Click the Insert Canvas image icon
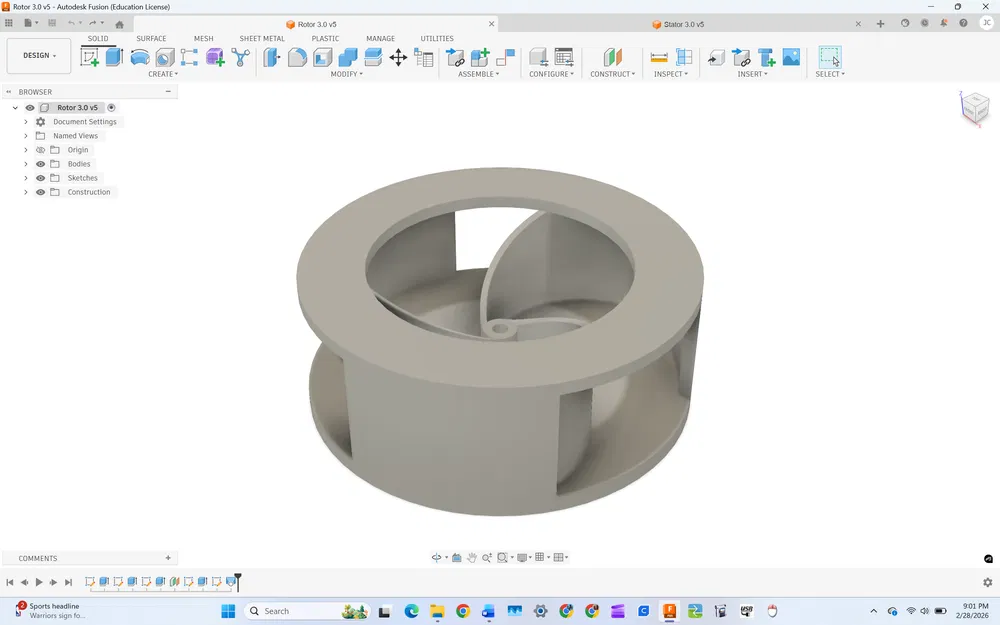Image resolution: width=1000 pixels, height=625 pixels. [x=791, y=57]
